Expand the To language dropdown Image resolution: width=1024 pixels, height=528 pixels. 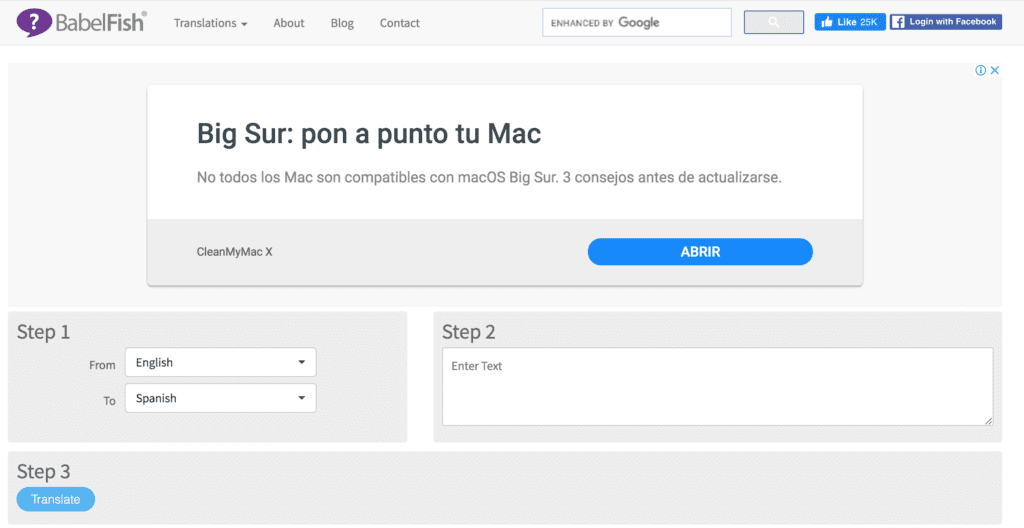pyautogui.click(x=221, y=398)
